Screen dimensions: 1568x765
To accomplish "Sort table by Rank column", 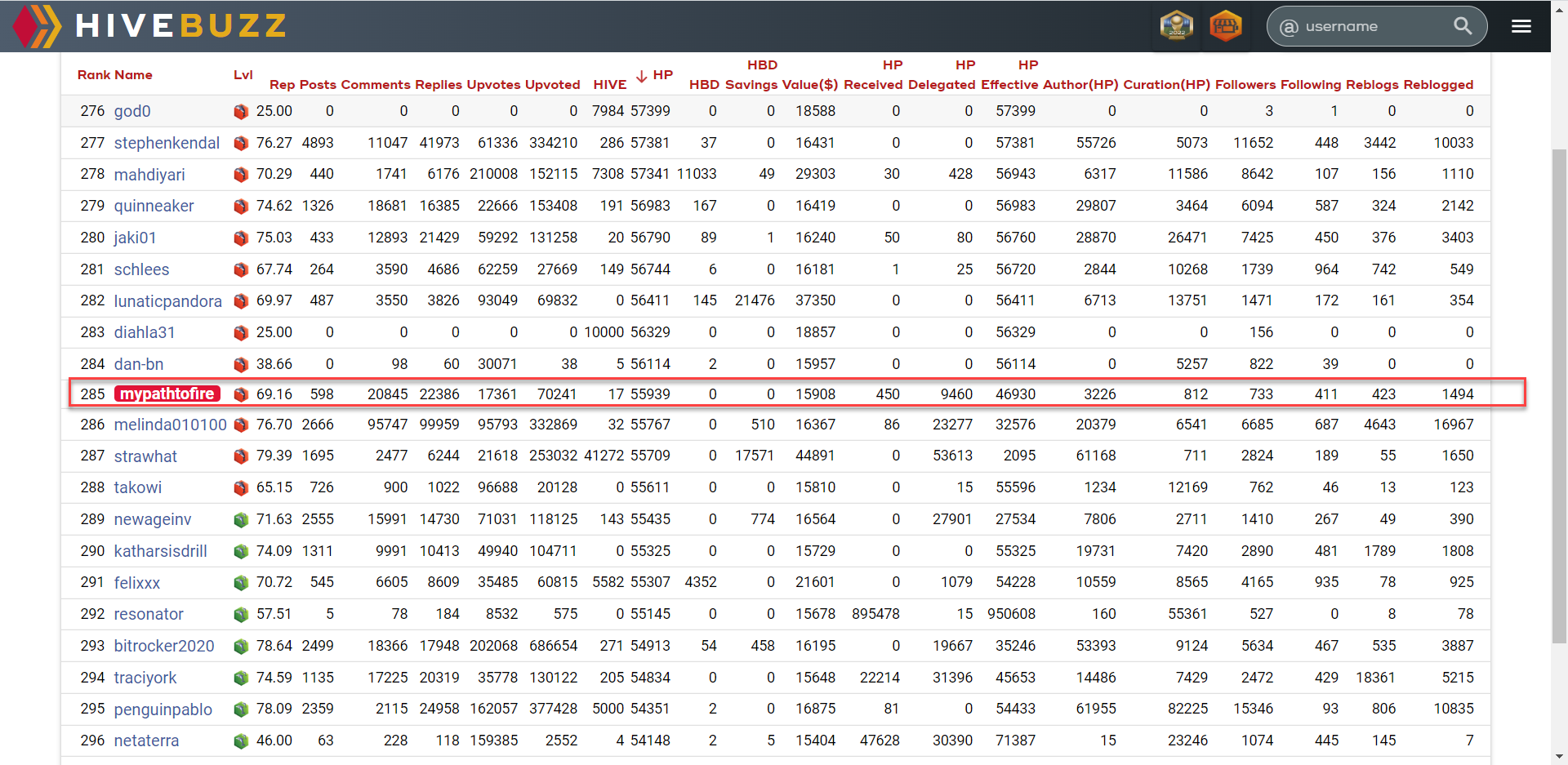I will click(94, 75).
